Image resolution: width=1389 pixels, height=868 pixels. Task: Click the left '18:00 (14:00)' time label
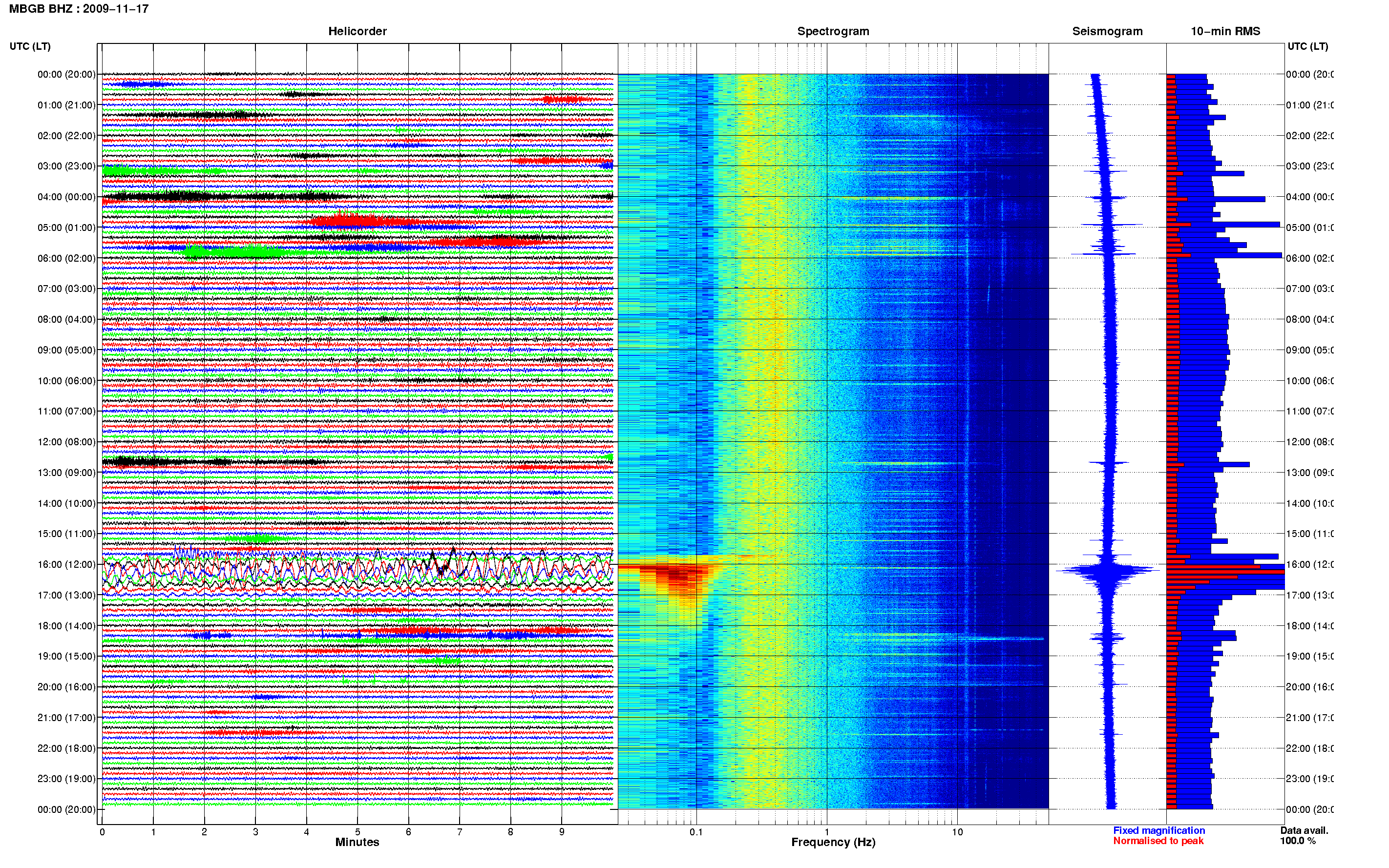(x=66, y=626)
